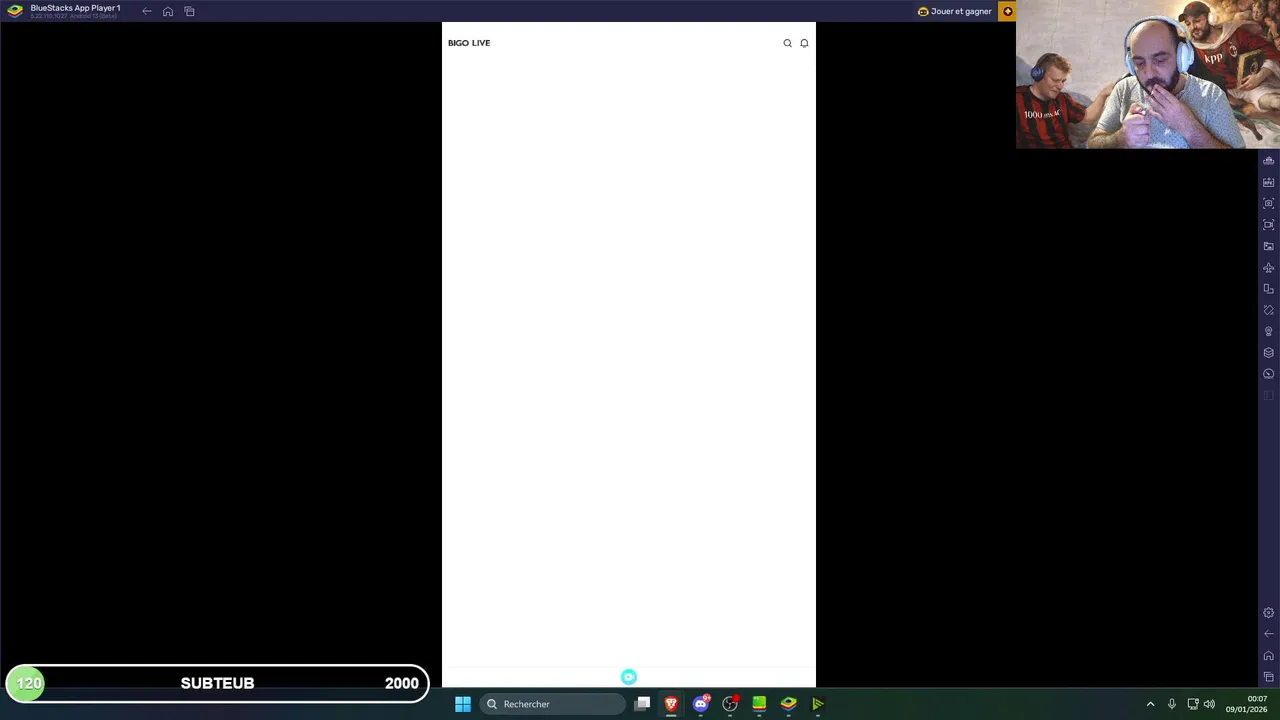Viewport: 1280px width, 720px height.
Task: Open instance manager layers icon in sidebar
Action: [1268, 352]
